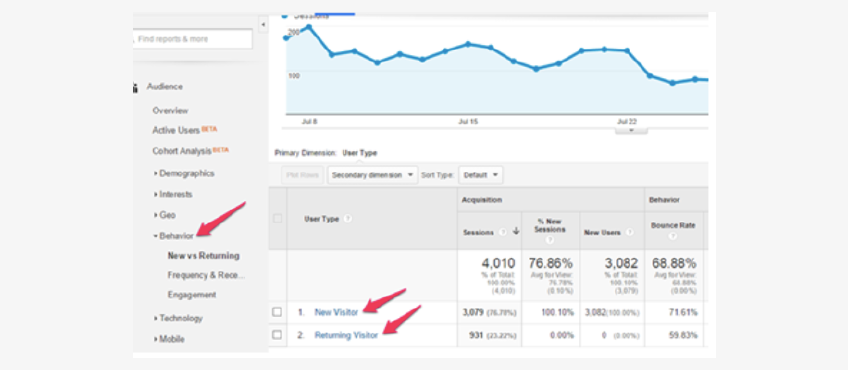Click the Audience section icon

[x=135, y=87]
